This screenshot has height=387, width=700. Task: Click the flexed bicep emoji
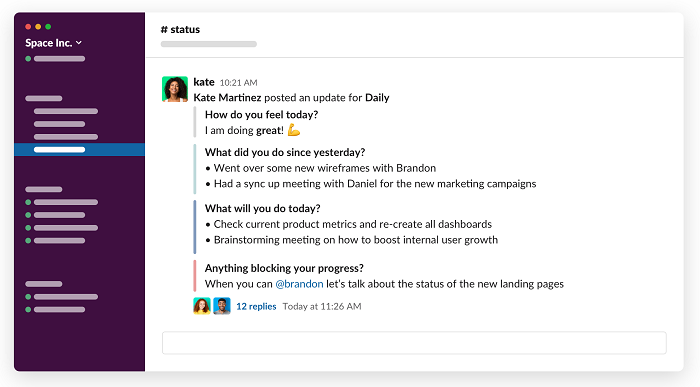294,130
